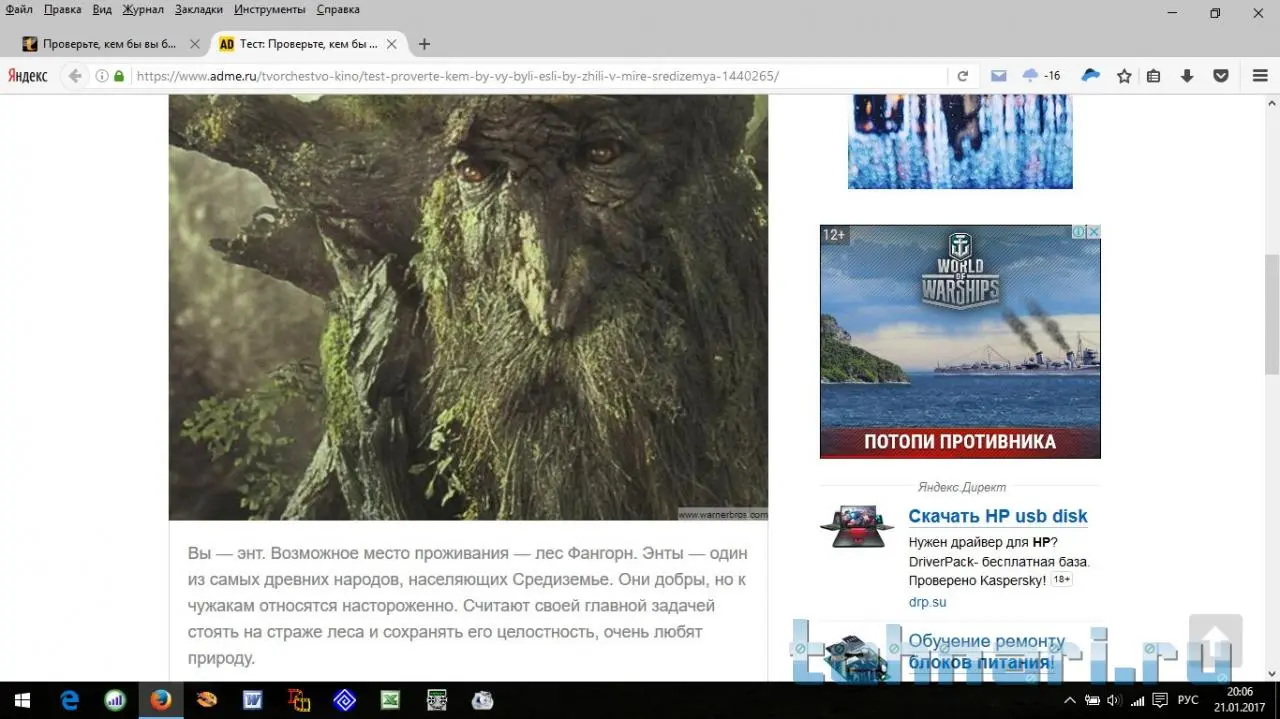The height and width of the screenshot is (719, 1280).
Task: Click the blue diamond app taskbar icon
Action: [345, 700]
